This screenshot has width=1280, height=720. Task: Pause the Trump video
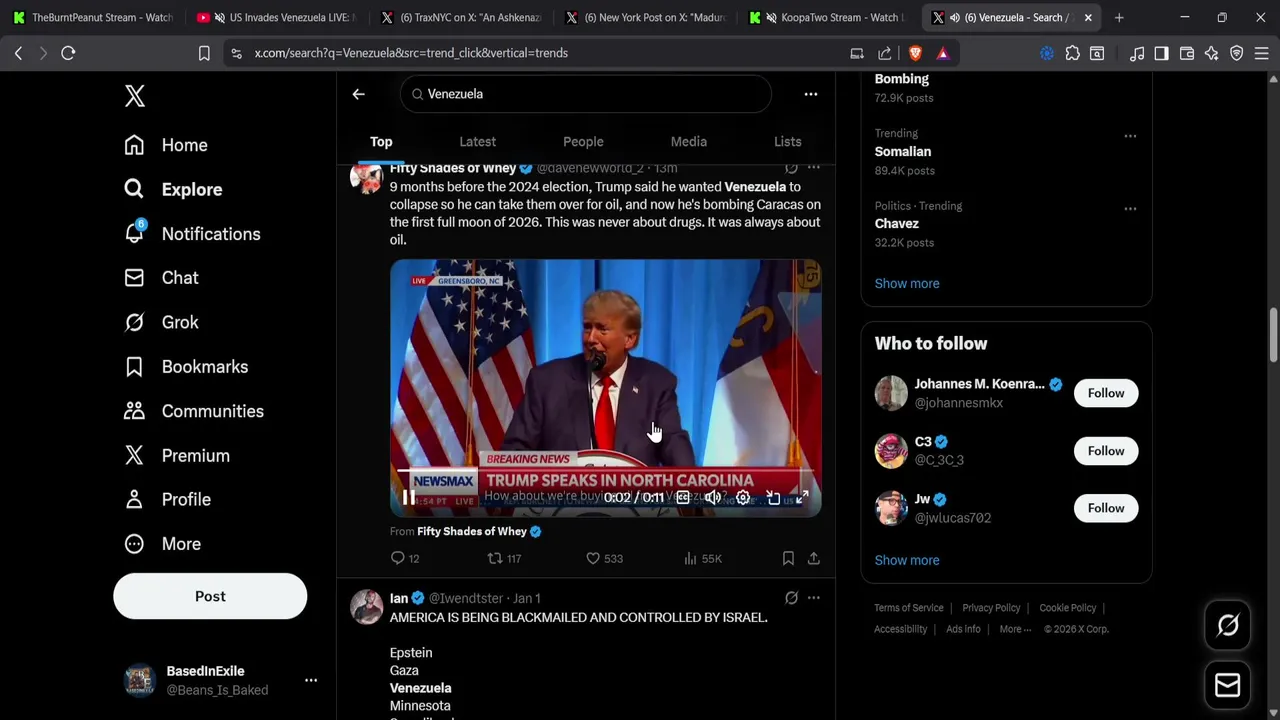pos(409,497)
